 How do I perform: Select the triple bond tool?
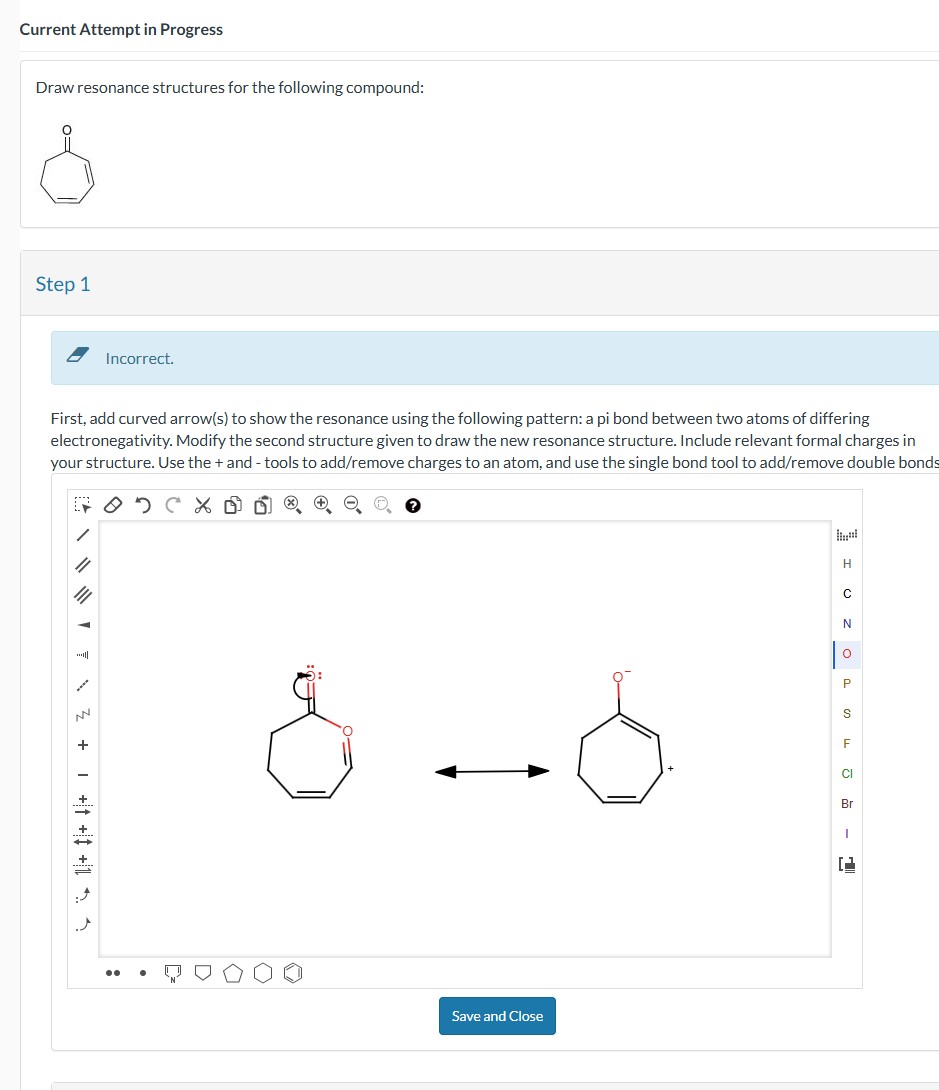(84, 593)
